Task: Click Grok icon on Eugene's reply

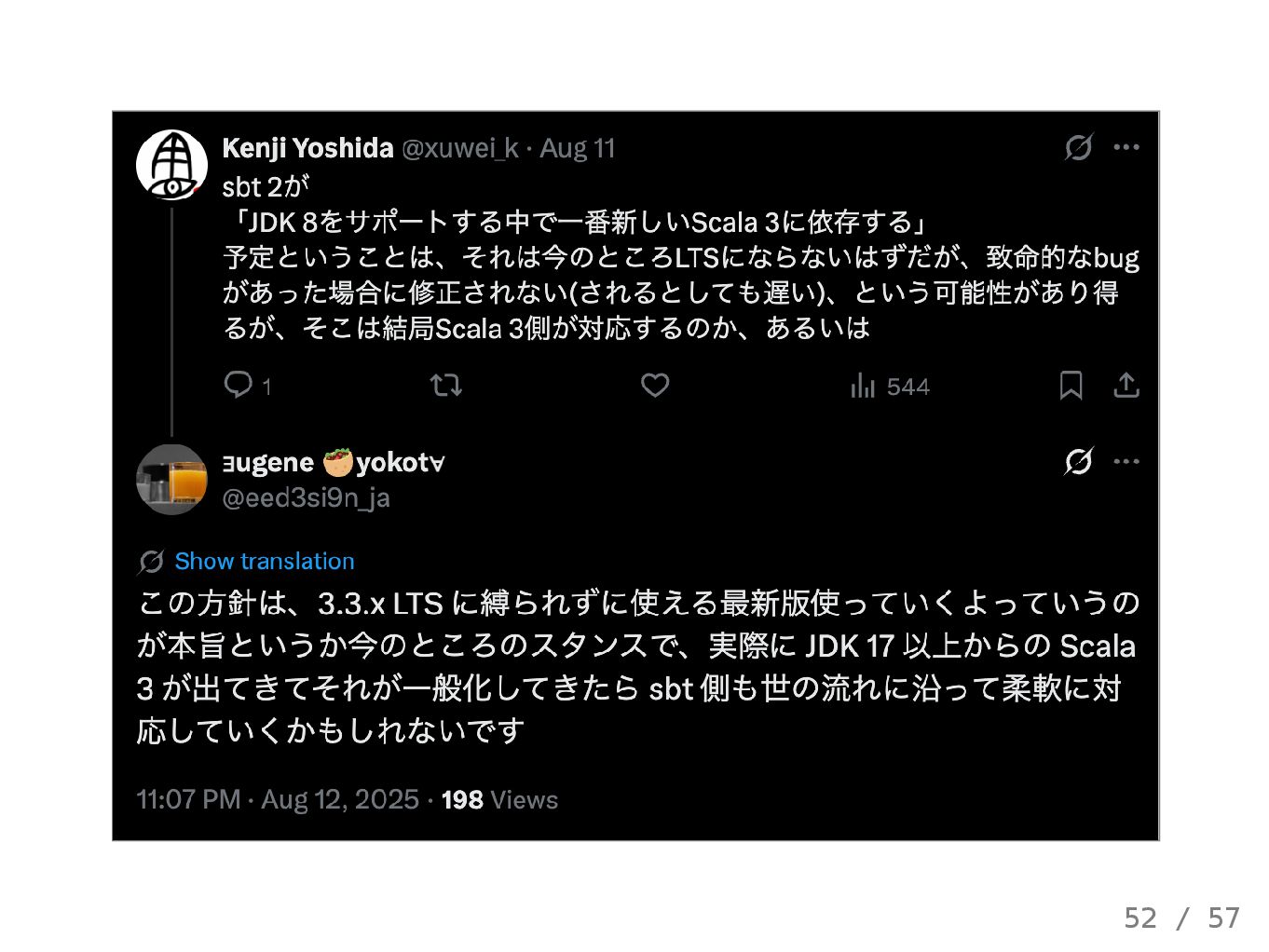Action: 1078,461
